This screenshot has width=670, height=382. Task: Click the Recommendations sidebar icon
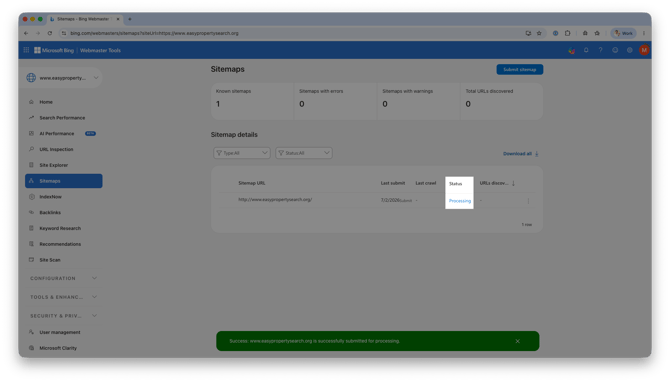point(31,244)
